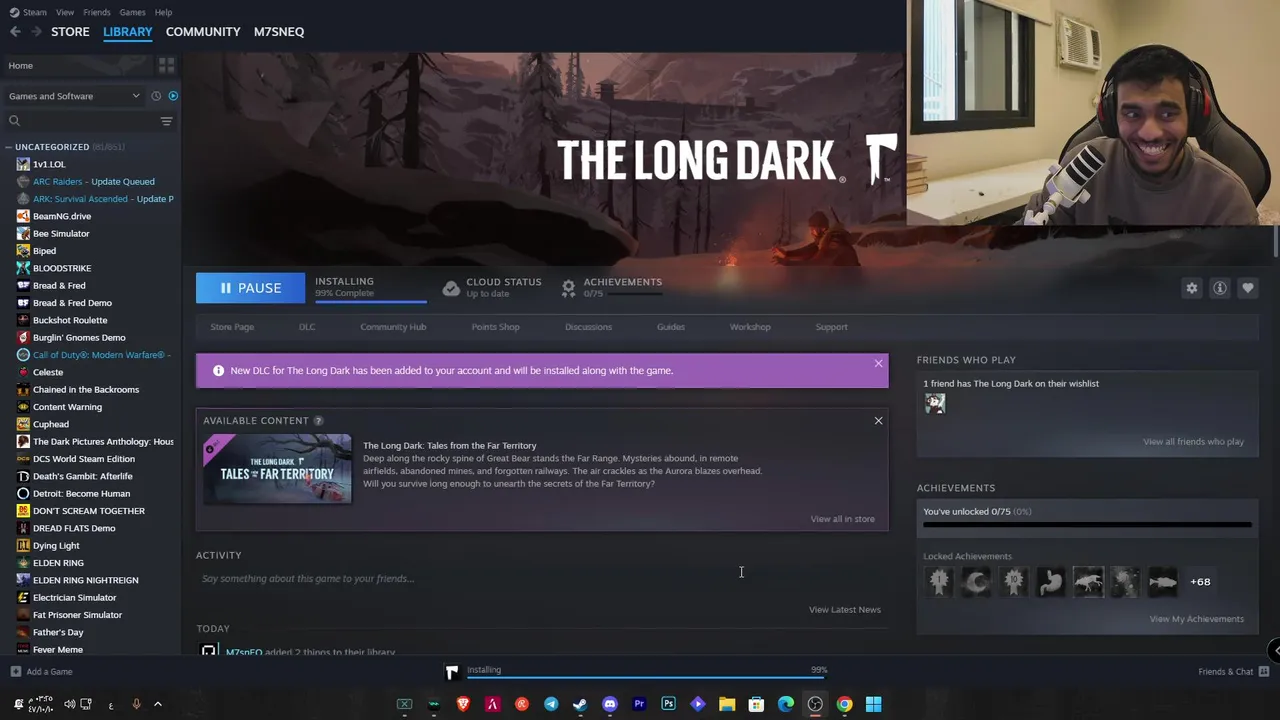Open the M7SNEQ profile tab

pos(279,32)
